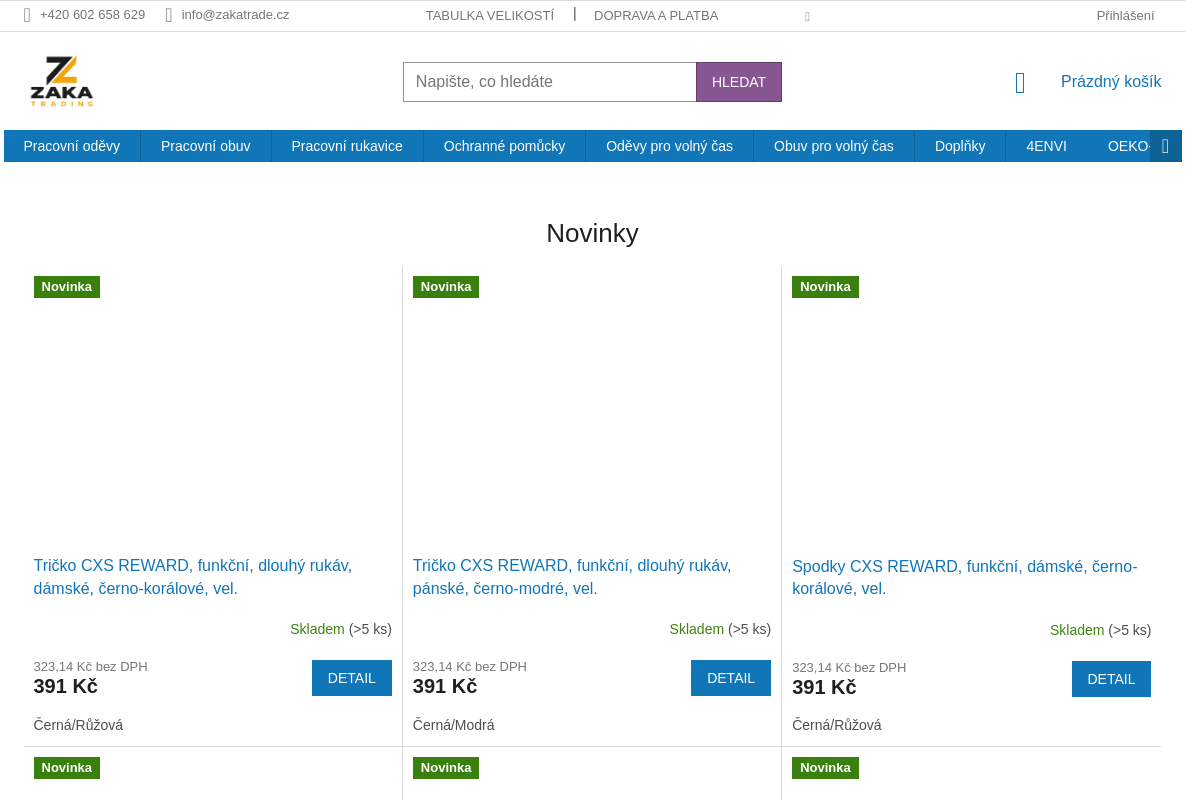Click the '391 Kč' price of Spodky
The image size is (1200, 800).
pos(824,688)
